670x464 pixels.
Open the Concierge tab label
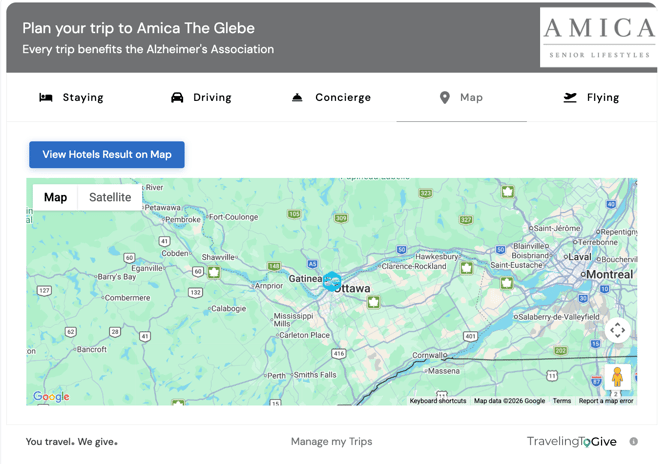coord(343,98)
